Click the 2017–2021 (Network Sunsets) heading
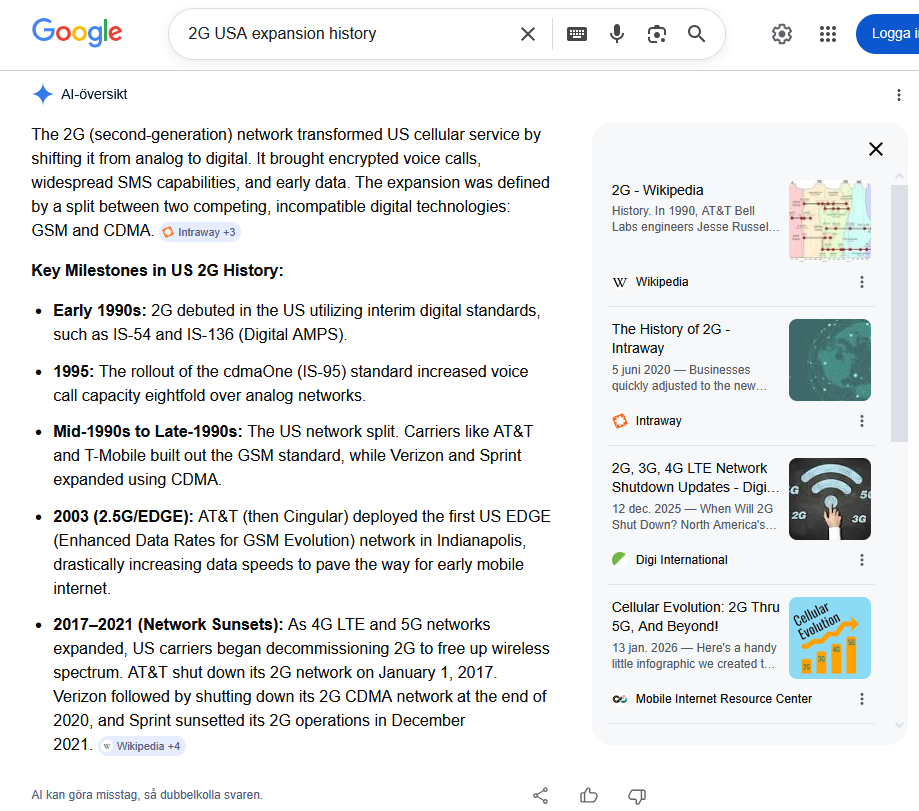 click(168, 625)
